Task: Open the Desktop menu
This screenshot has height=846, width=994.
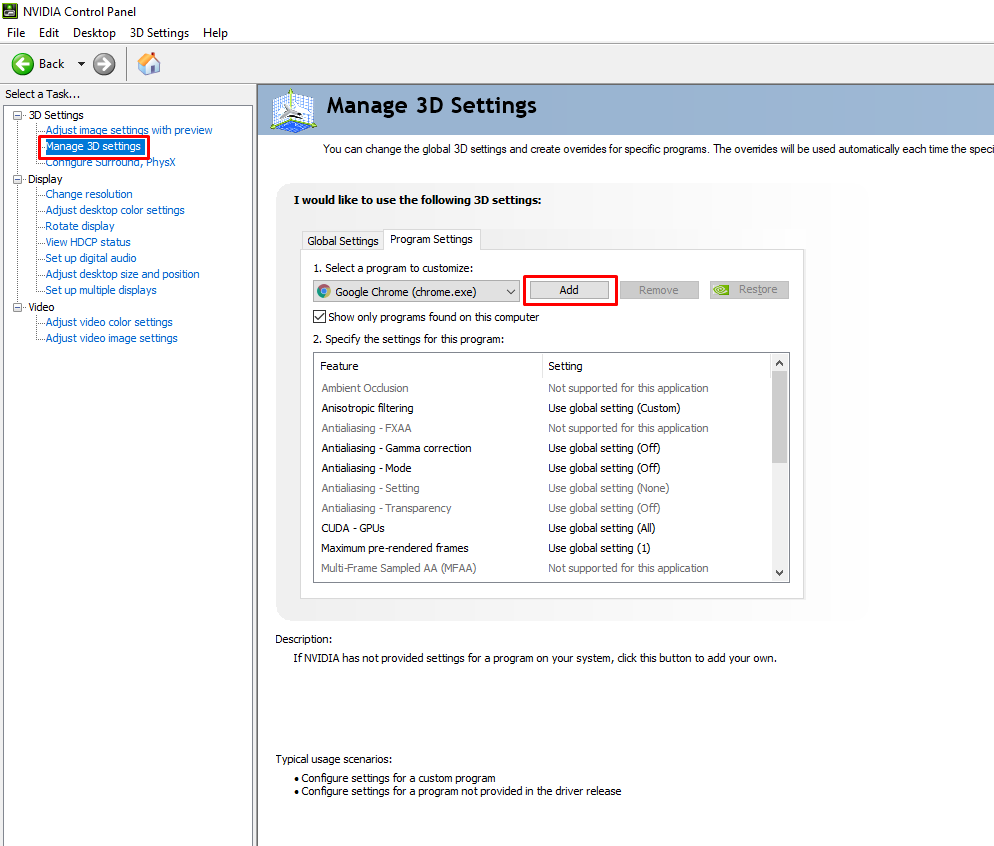Action: click(x=94, y=33)
